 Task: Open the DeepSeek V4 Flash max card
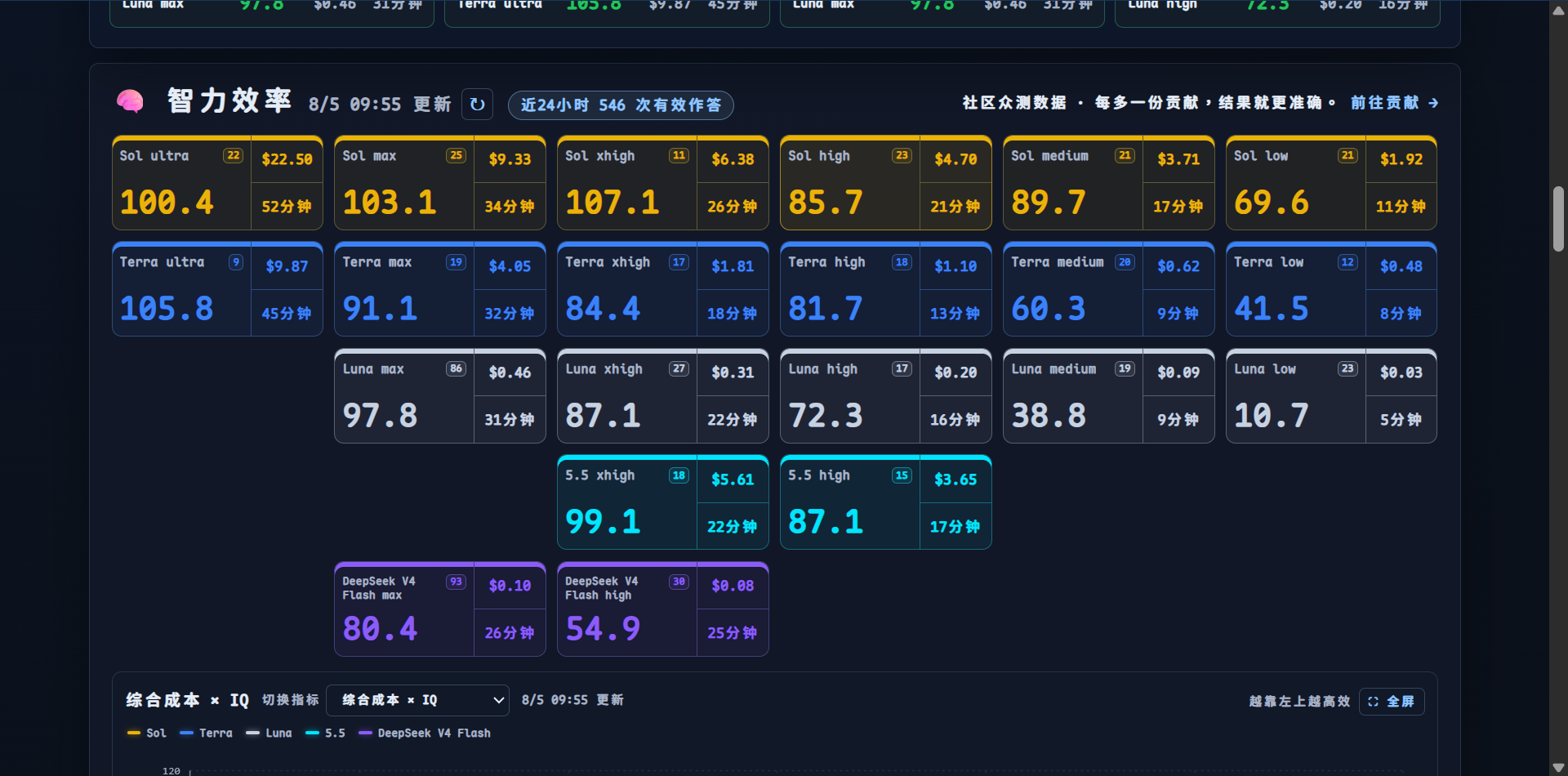point(440,609)
